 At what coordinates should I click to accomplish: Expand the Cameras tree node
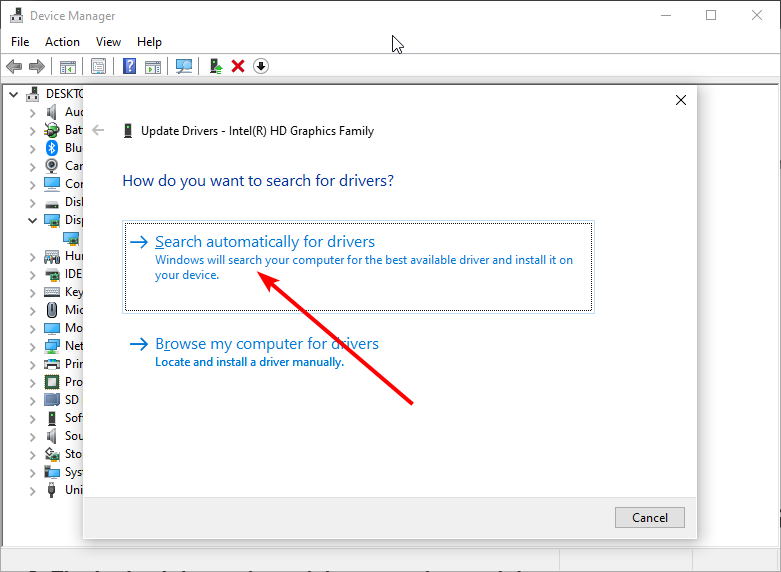[32, 167]
